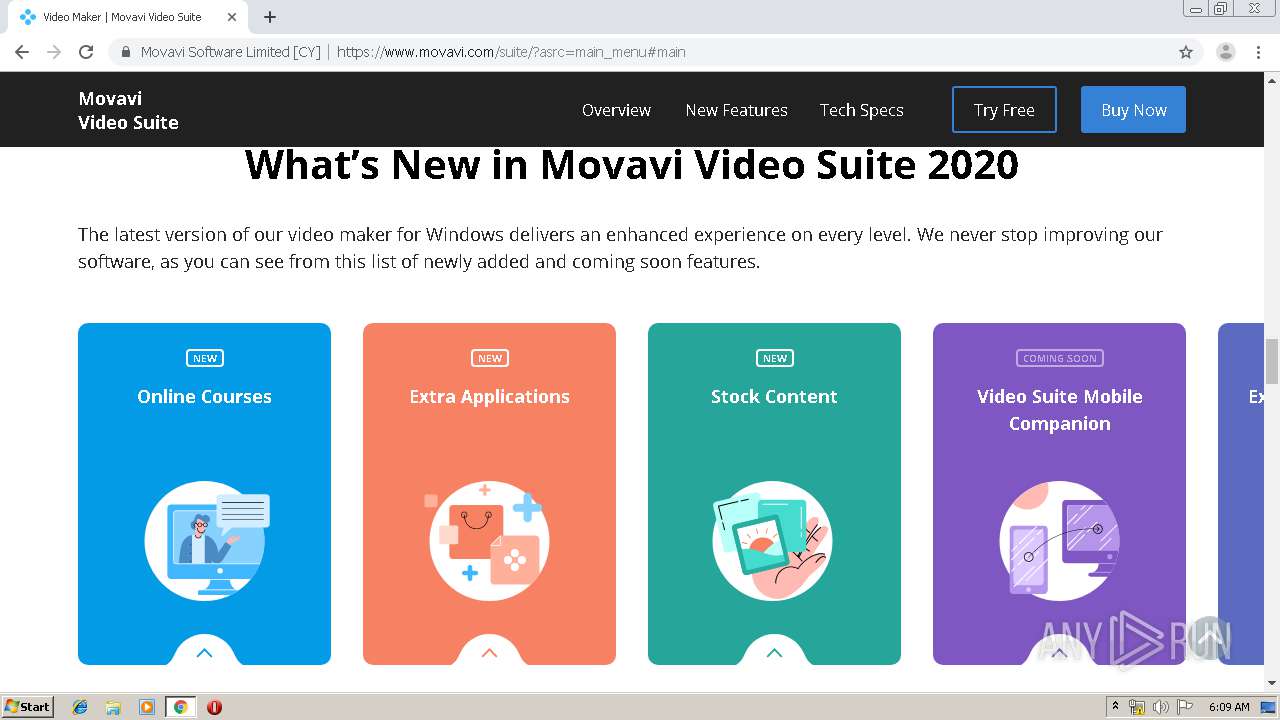This screenshot has height=720, width=1280.
Task: Click the NEW badge on Online Courses
Action: 204,358
